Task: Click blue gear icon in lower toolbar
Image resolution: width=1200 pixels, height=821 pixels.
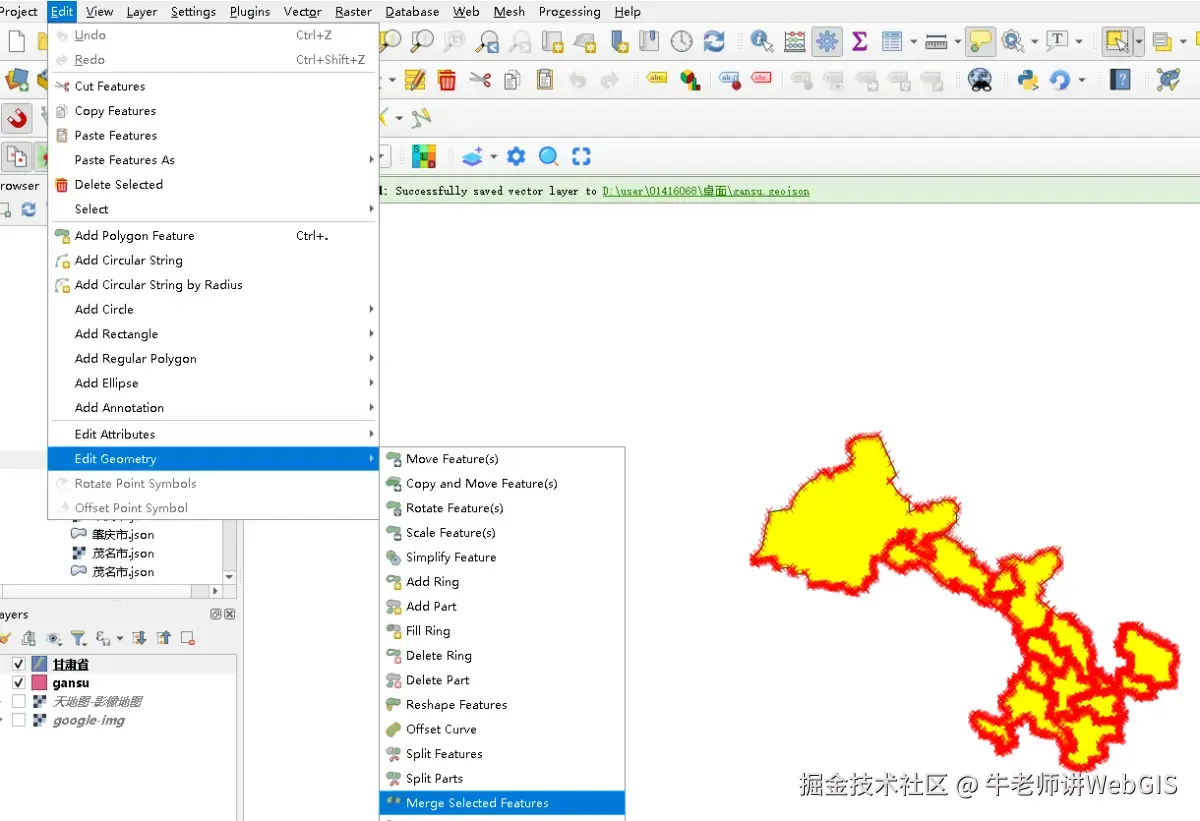Action: click(516, 156)
